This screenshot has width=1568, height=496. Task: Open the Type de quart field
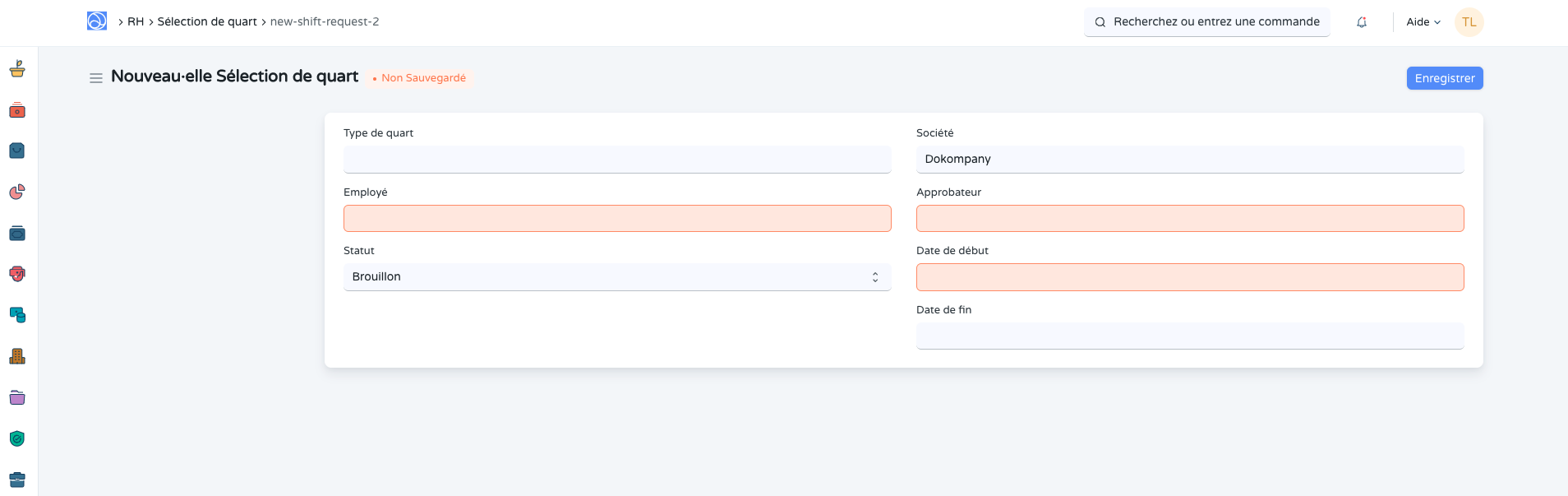click(x=616, y=160)
